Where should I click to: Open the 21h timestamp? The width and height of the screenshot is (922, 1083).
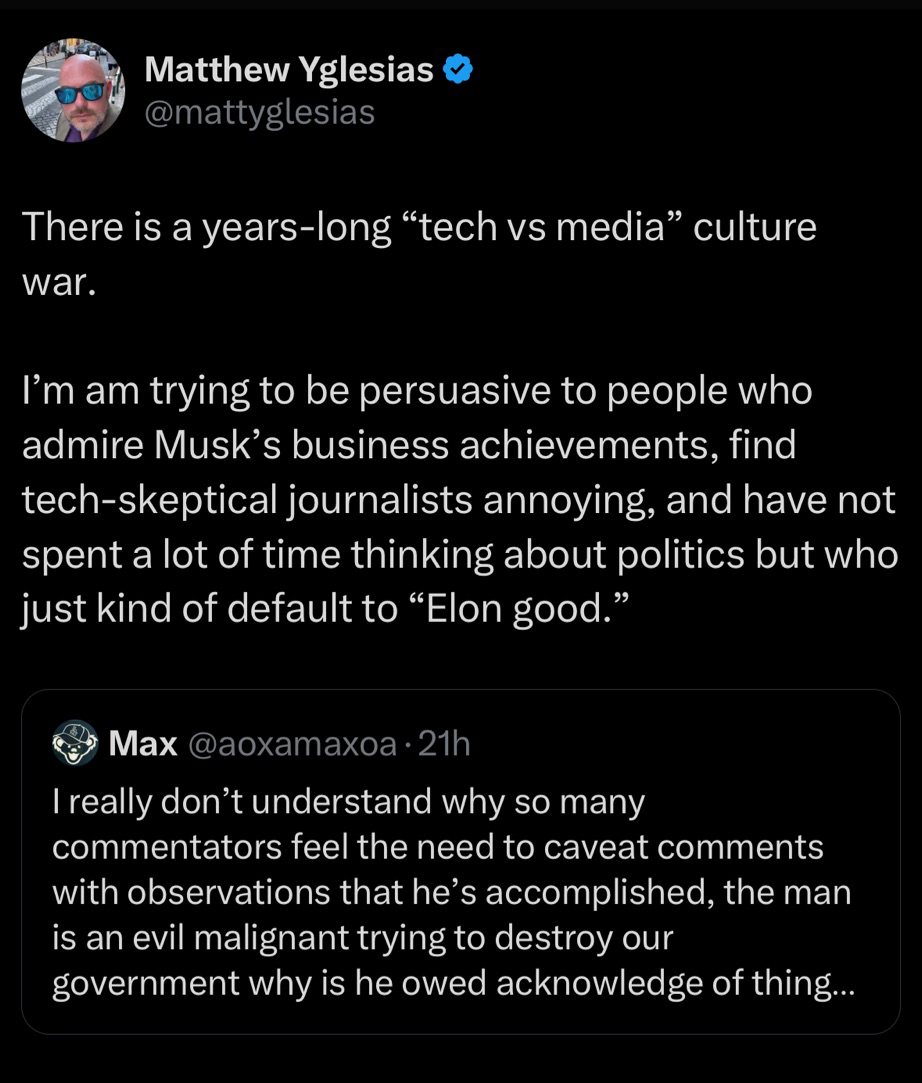point(443,743)
